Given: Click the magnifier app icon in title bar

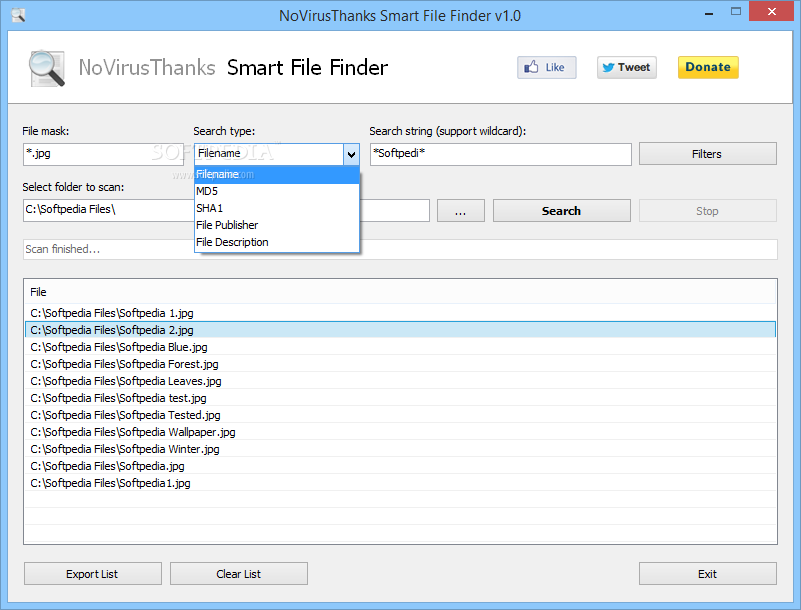Looking at the screenshot, I should (x=18, y=15).
